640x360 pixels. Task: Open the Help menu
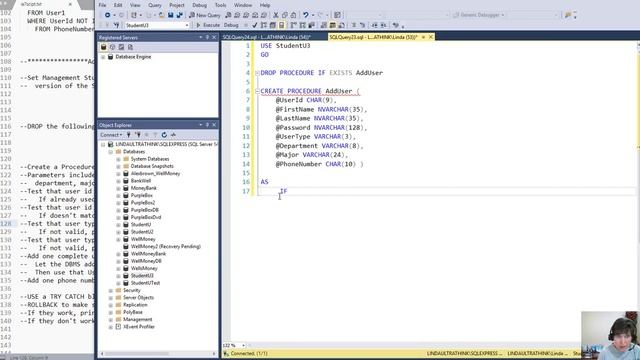265,5
